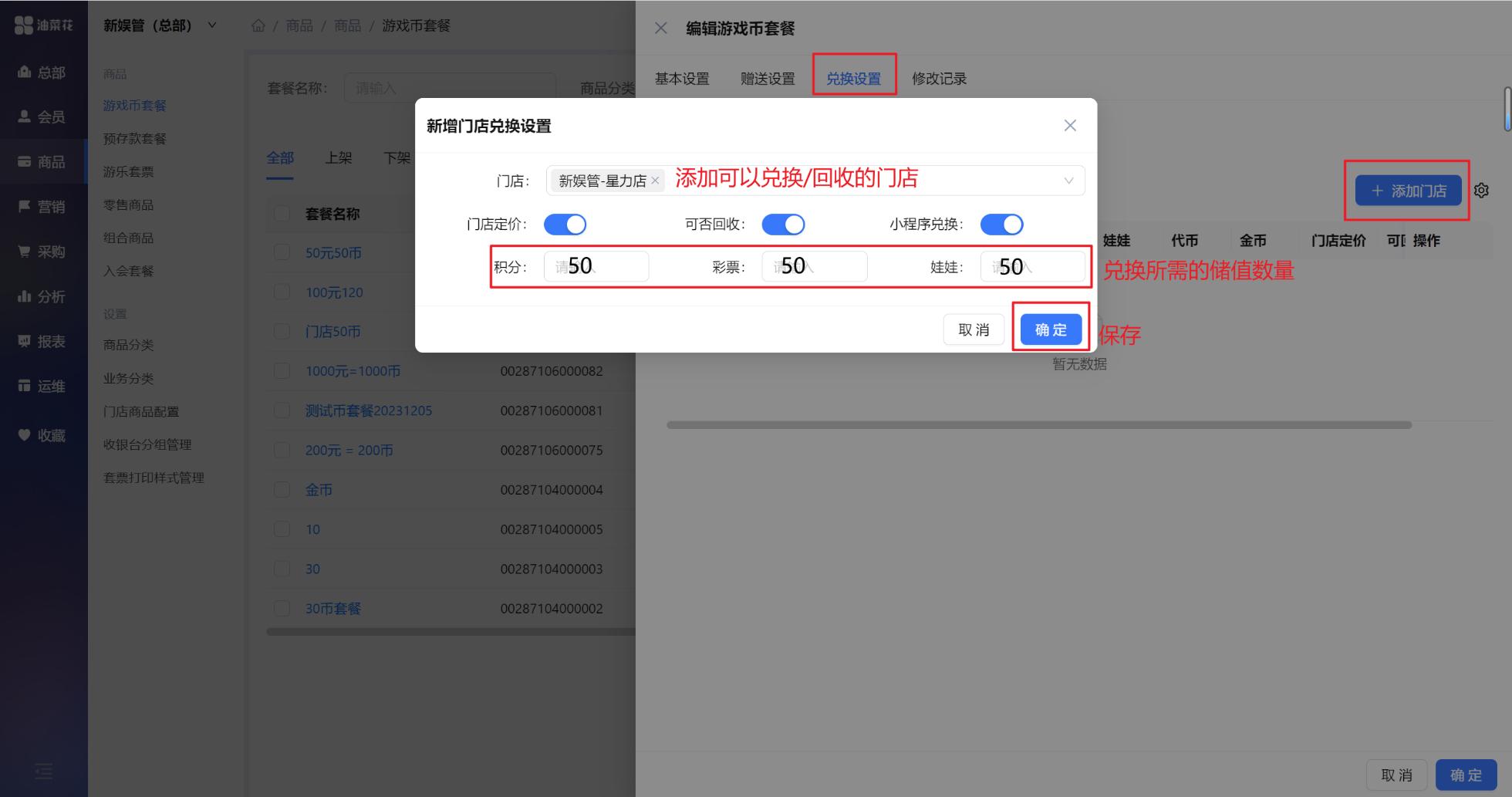The height and width of the screenshot is (797, 1512).
Task: Open 门店商品配置 in the submenu
Action: 141,412
